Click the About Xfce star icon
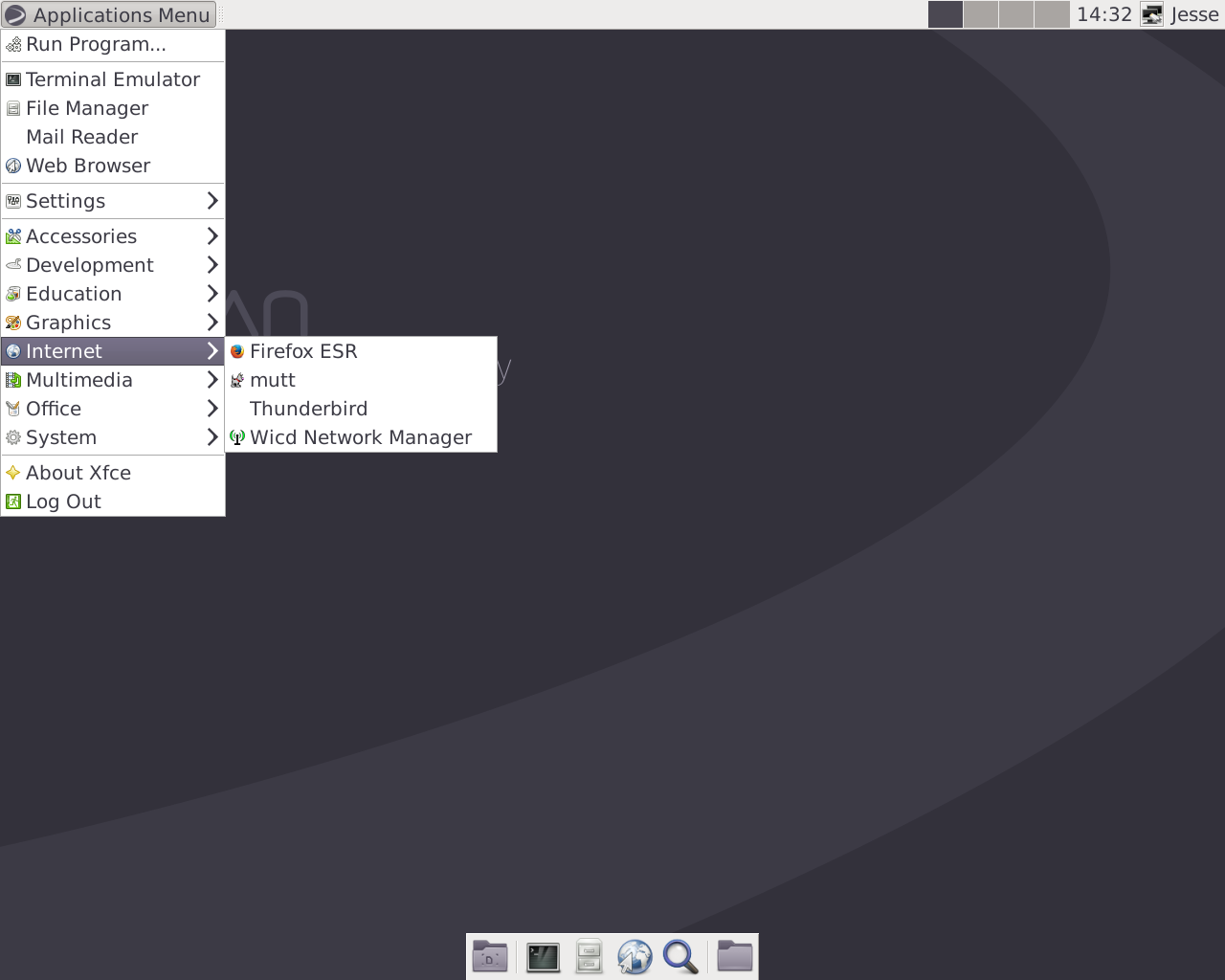 (13, 473)
